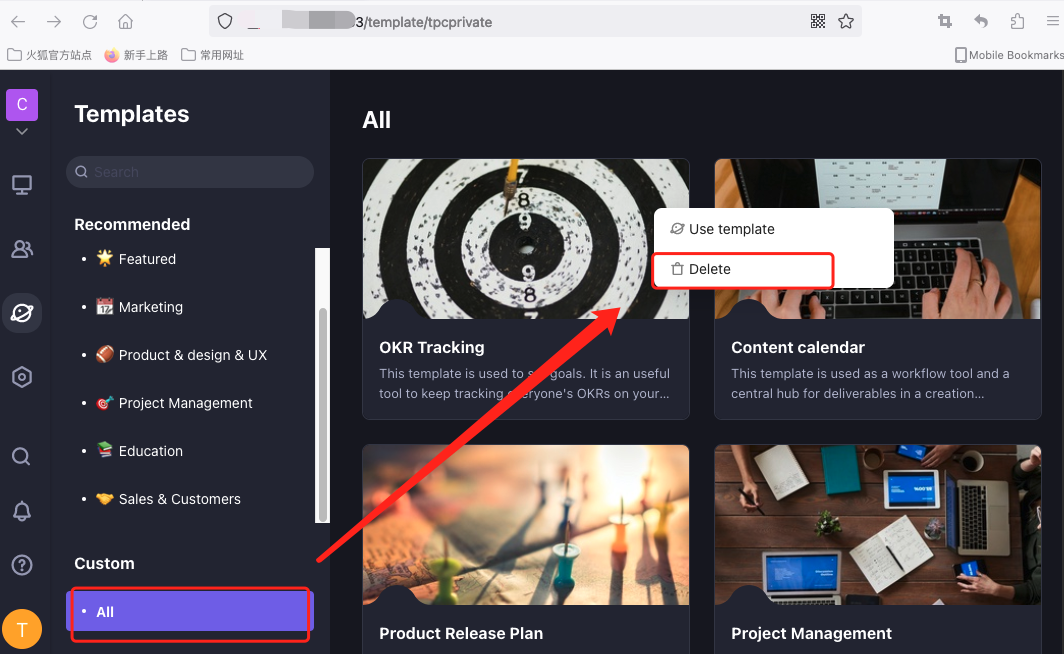This screenshot has height=654, width=1064.
Task: Open help question mark icon in sidebar
Action: 22,564
